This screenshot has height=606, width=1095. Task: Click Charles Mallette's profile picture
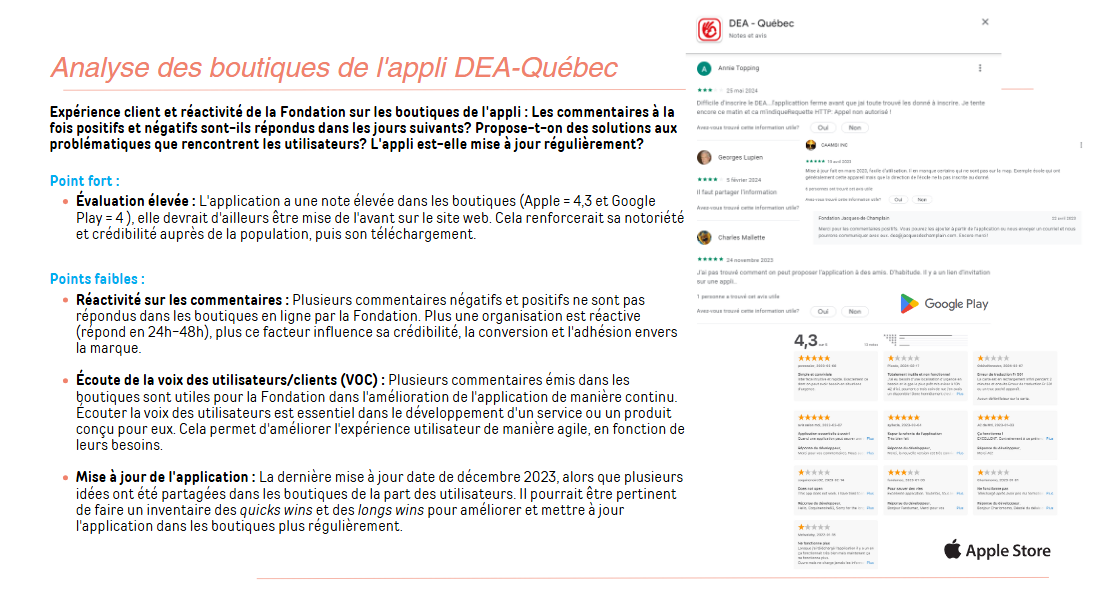tap(705, 237)
